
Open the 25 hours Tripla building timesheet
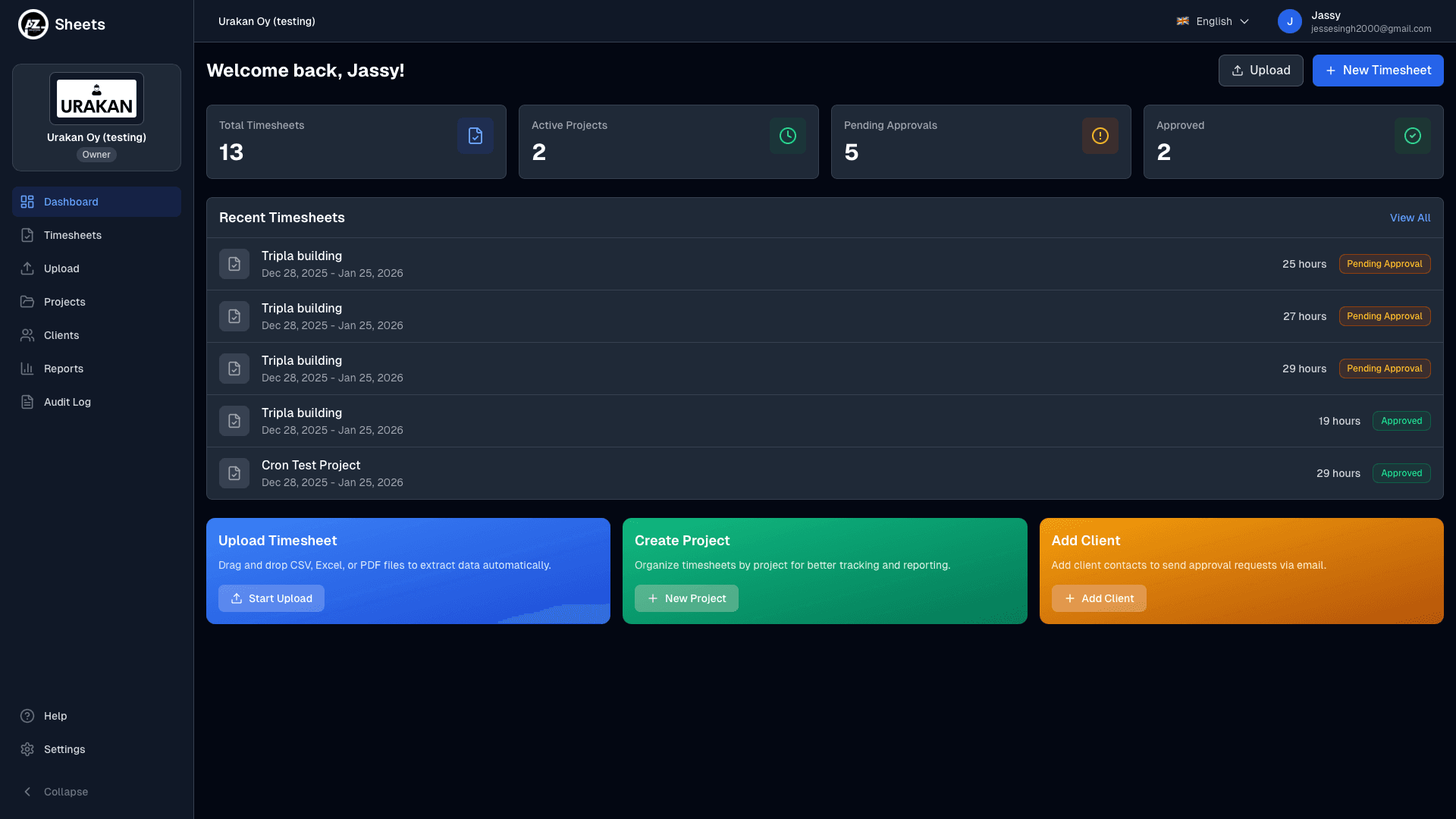click(x=302, y=256)
